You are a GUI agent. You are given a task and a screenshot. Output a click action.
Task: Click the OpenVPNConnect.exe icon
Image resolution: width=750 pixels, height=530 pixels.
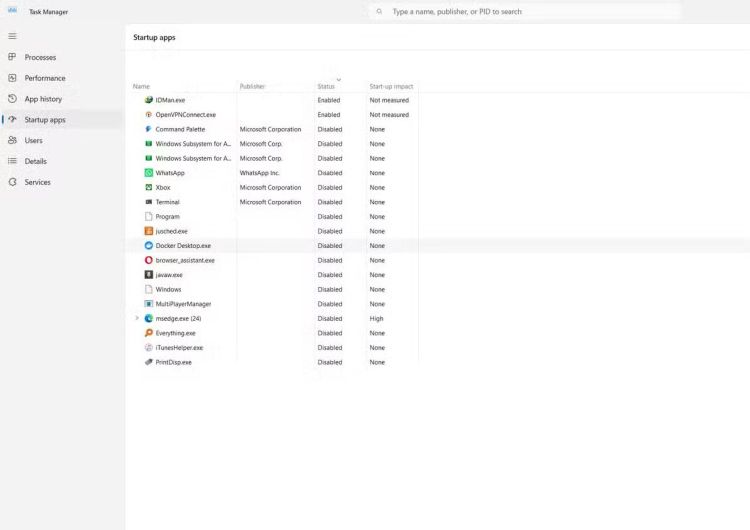coord(148,115)
